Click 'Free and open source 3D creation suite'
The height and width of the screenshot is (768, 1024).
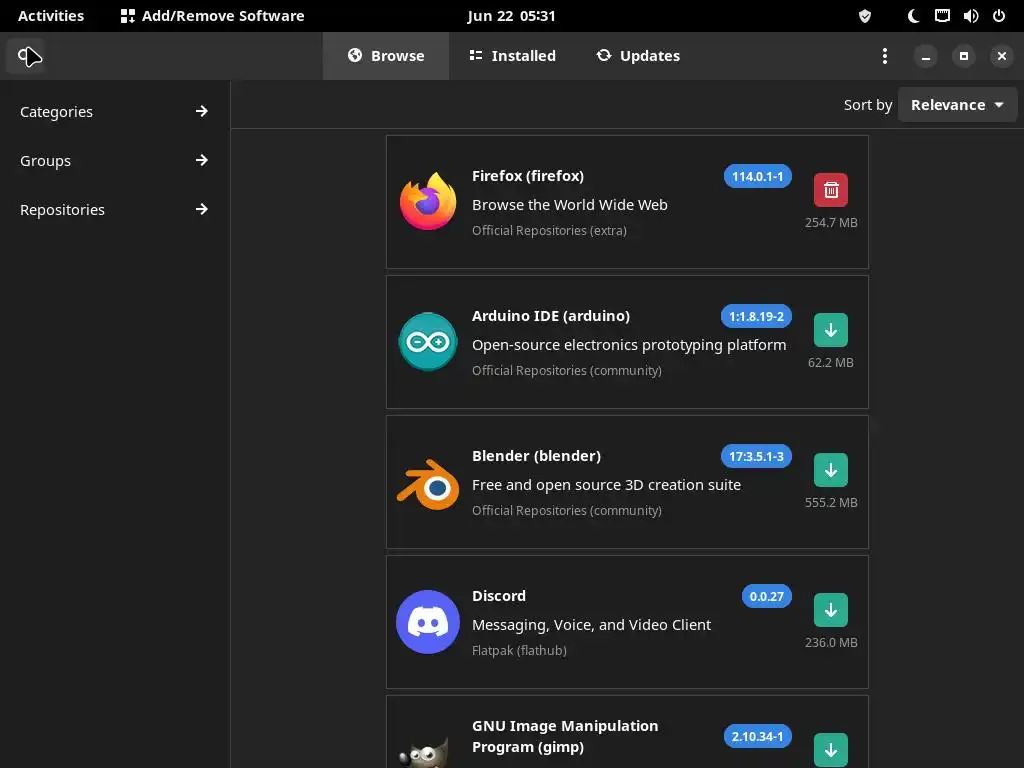[x=606, y=485]
